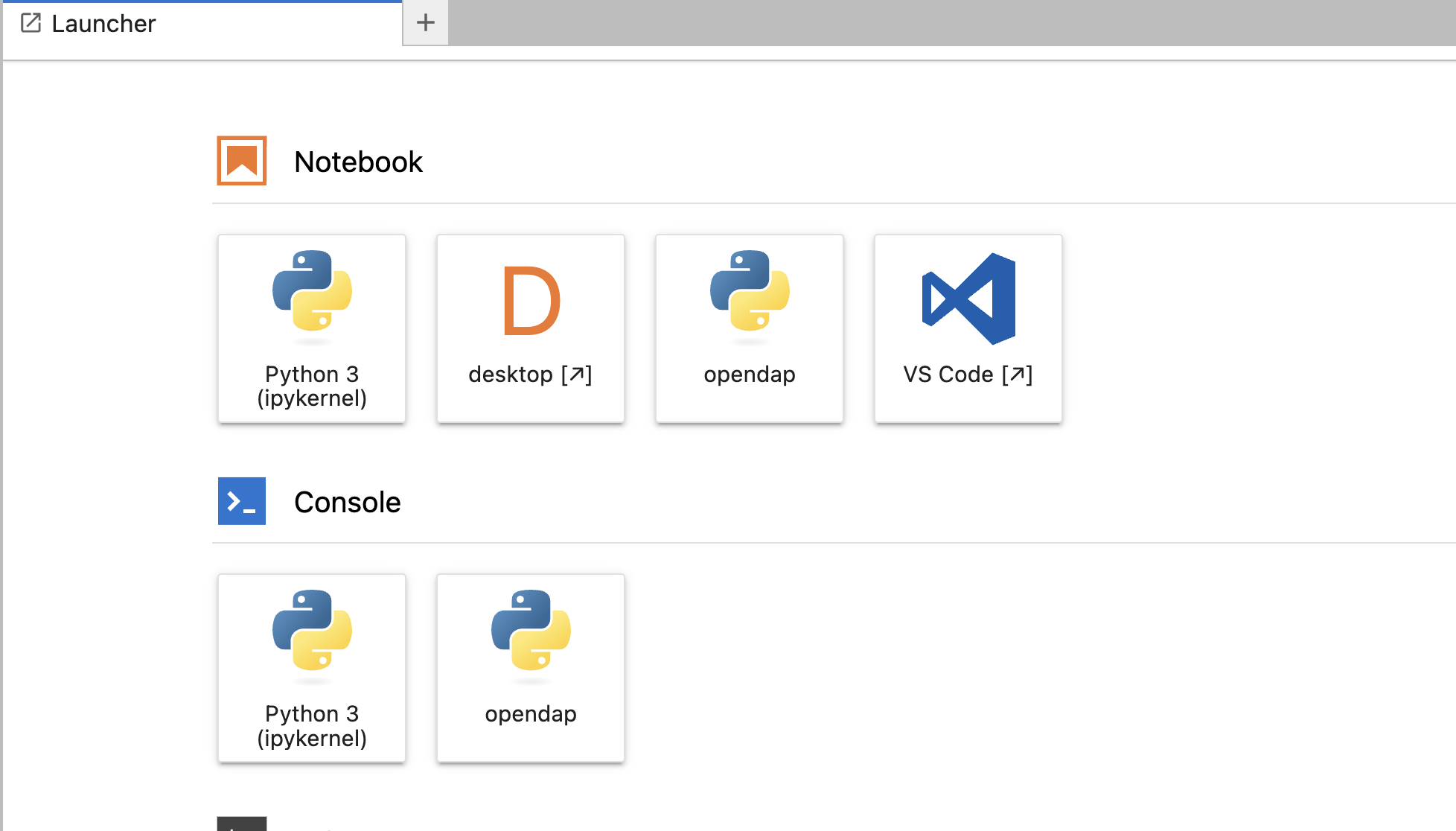Screen dimensions: 1456x831
Task: Open a new launcher with the plus button
Action: pos(425,23)
